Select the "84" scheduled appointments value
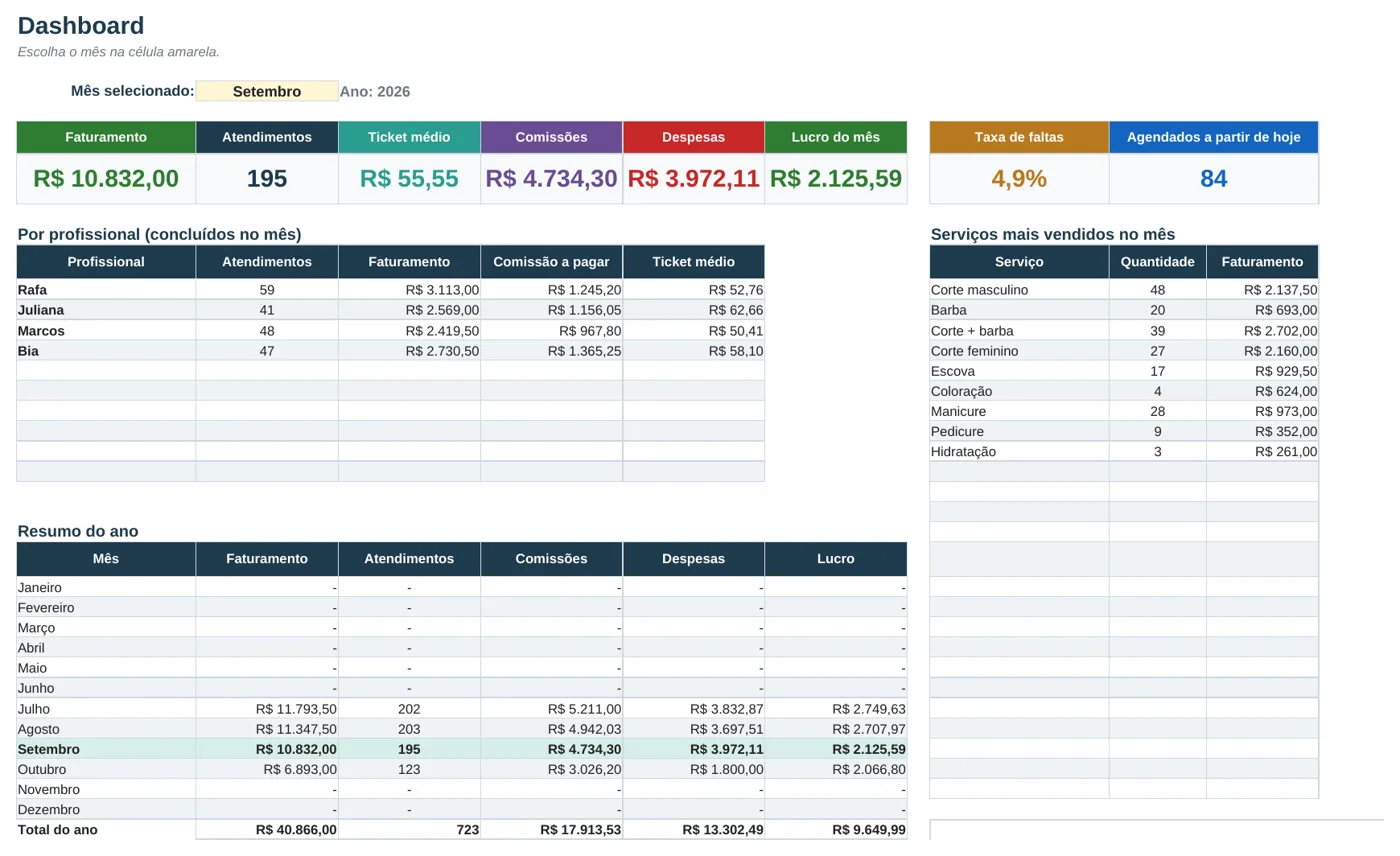 [x=1214, y=179]
